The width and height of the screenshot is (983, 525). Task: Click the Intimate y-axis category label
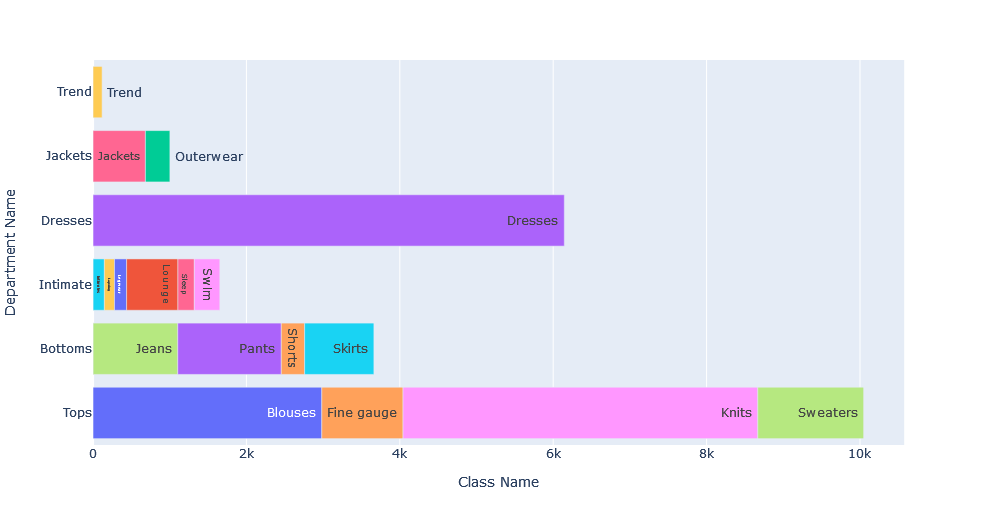pos(65,285)
